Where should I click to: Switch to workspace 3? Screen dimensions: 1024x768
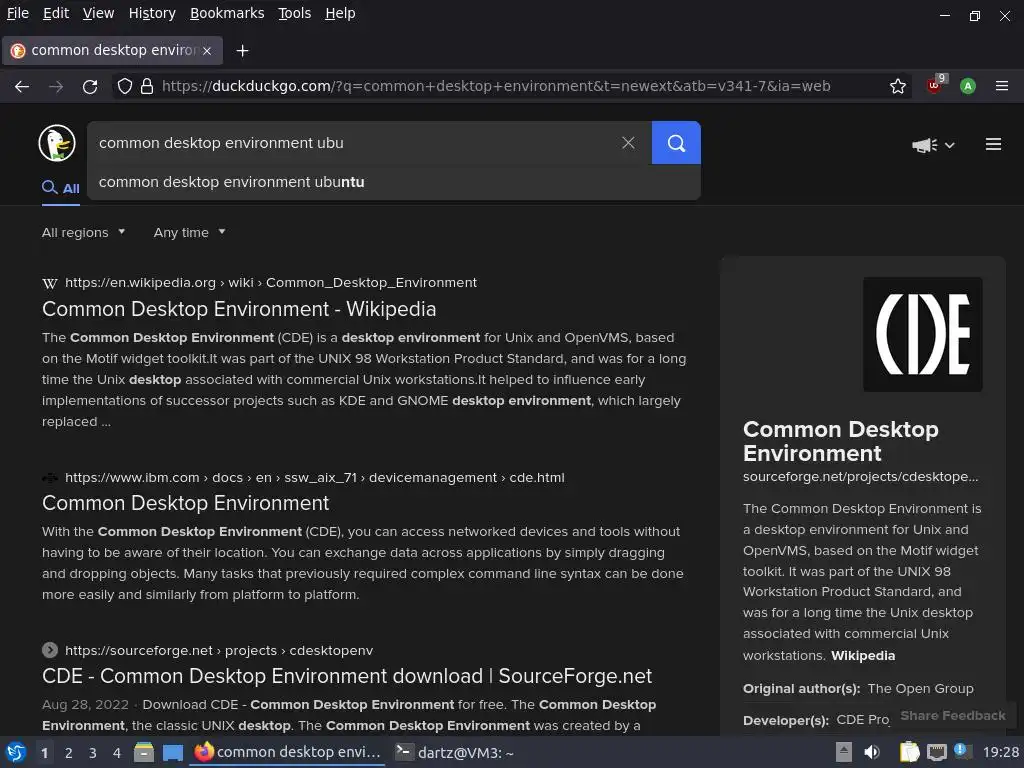click(x=93, y=753)
